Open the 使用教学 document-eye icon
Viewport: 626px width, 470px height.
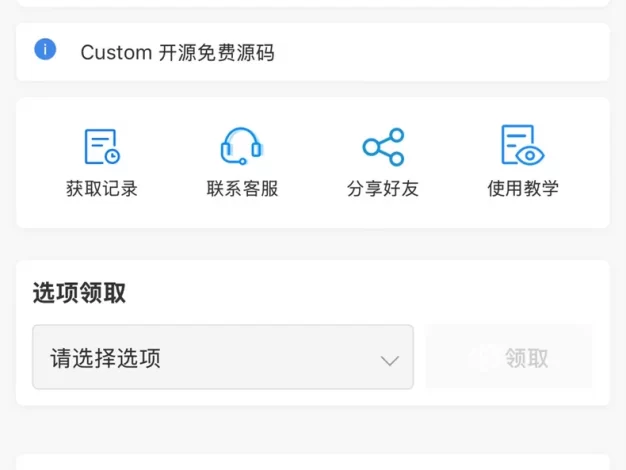523,145
